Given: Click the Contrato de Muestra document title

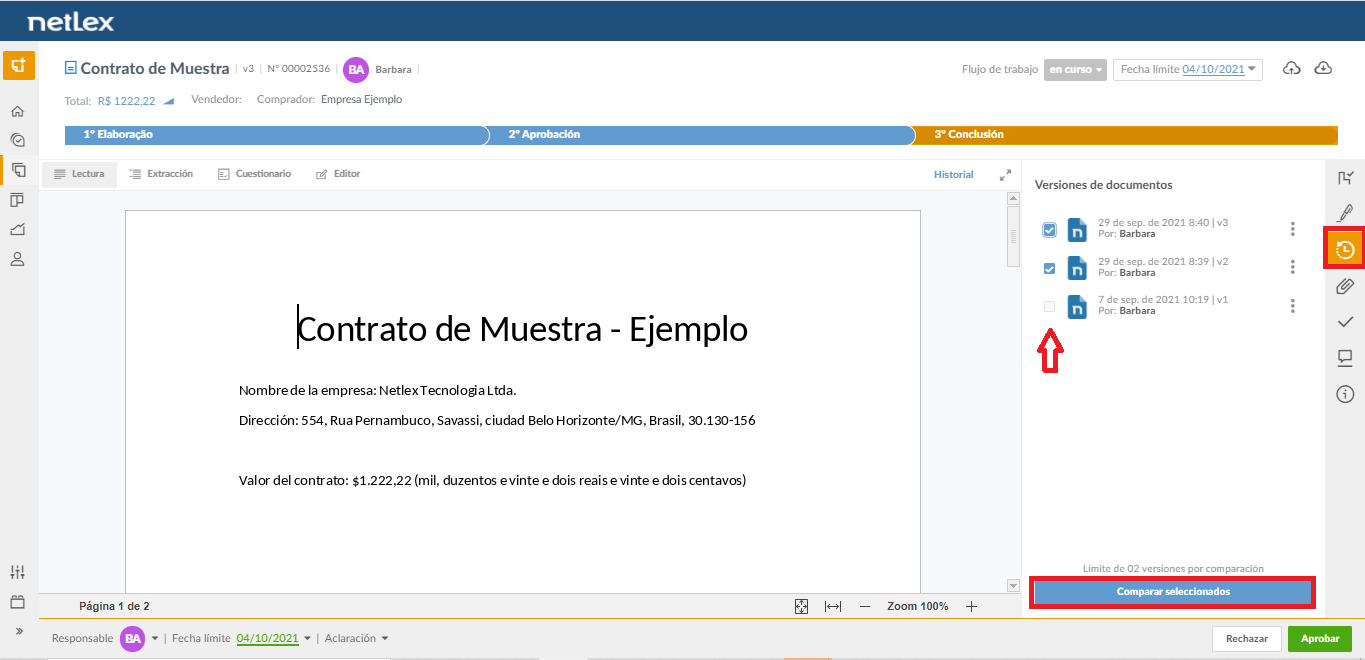Looking at the screenshot, I should pos(155,69).
